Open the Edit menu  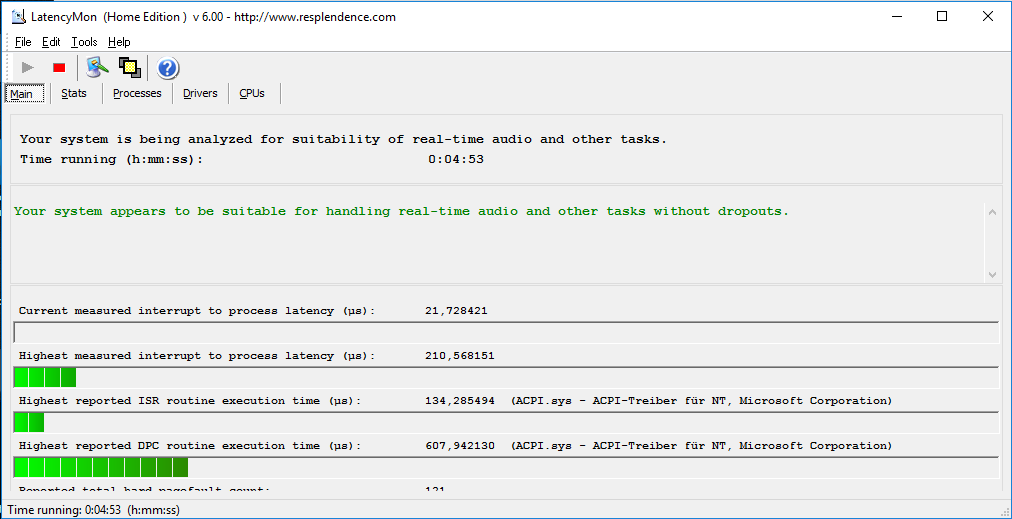[51, 42]
